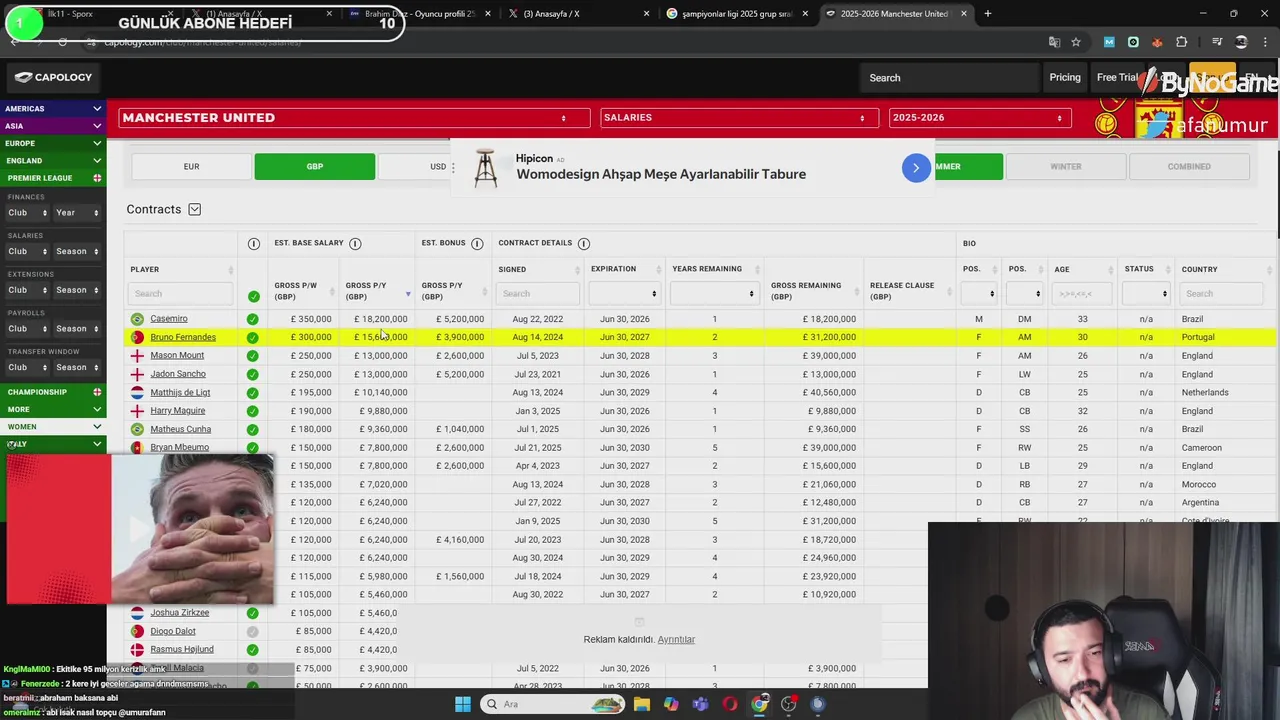Open Free Trial in top navigation
This screenshot has width=1280, height=720.
click(x=1117, y=77)
